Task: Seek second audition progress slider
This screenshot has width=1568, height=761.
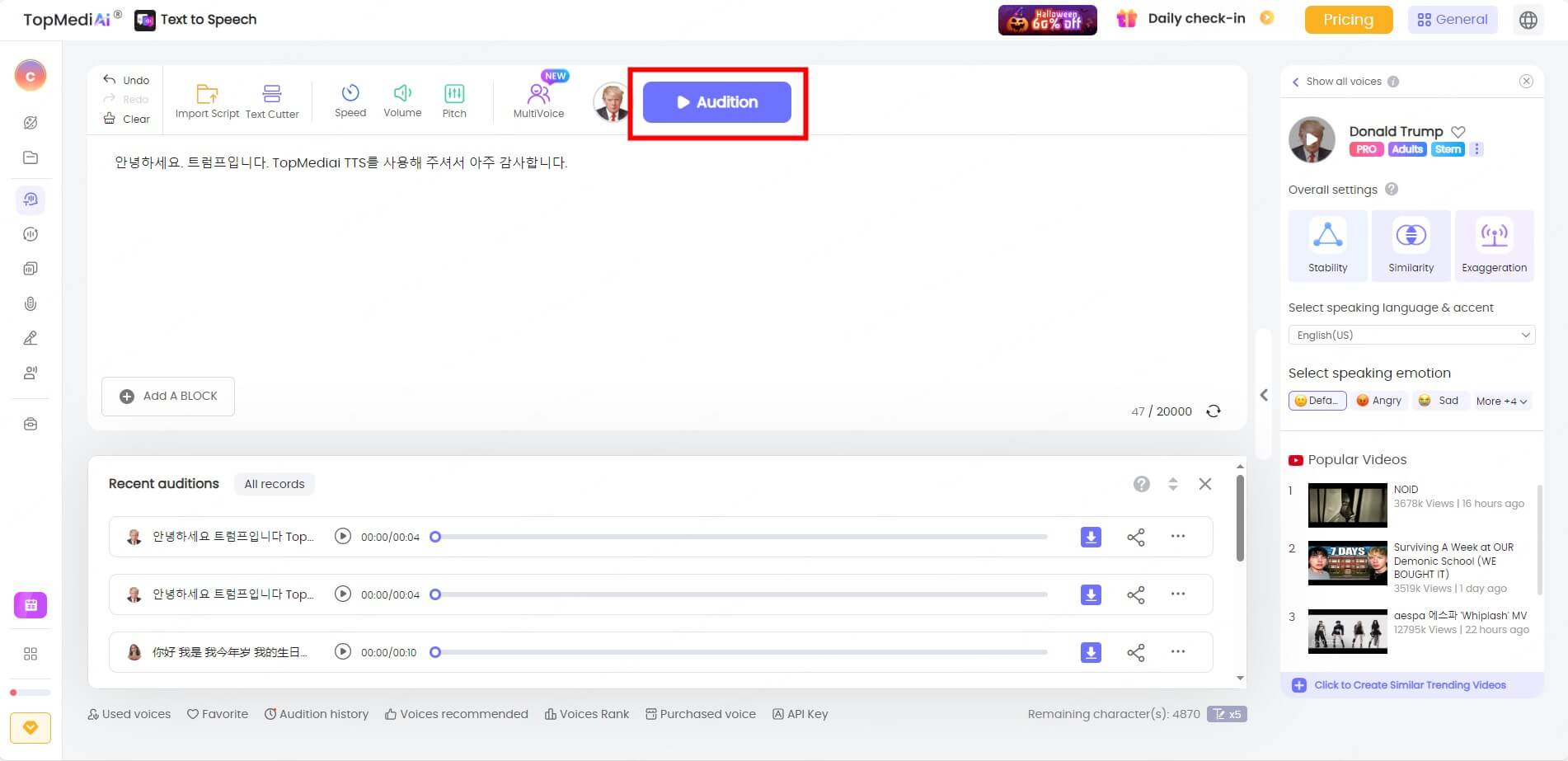Action: [739, 594]
